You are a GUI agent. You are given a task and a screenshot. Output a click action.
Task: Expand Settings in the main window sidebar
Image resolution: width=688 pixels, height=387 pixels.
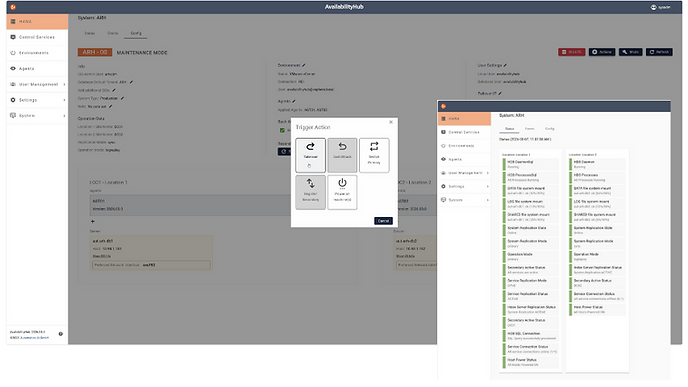(37, 100)
